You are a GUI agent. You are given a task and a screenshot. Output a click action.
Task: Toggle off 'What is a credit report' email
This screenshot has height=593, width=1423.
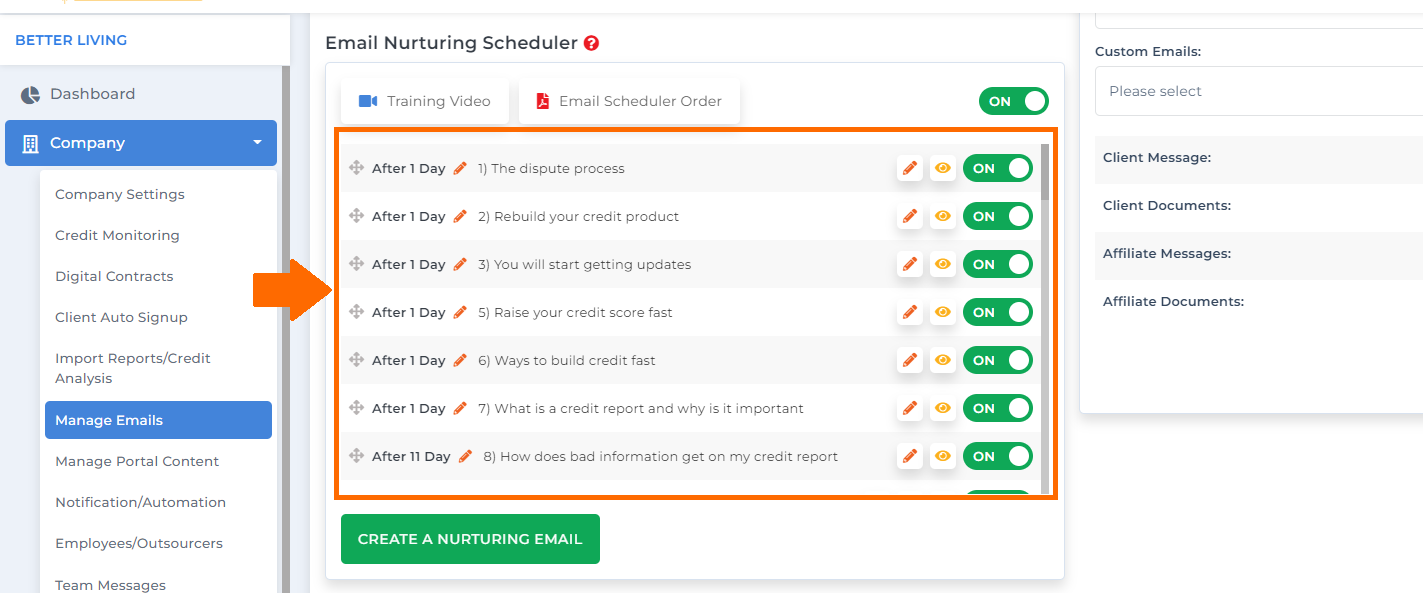[998, 408]
